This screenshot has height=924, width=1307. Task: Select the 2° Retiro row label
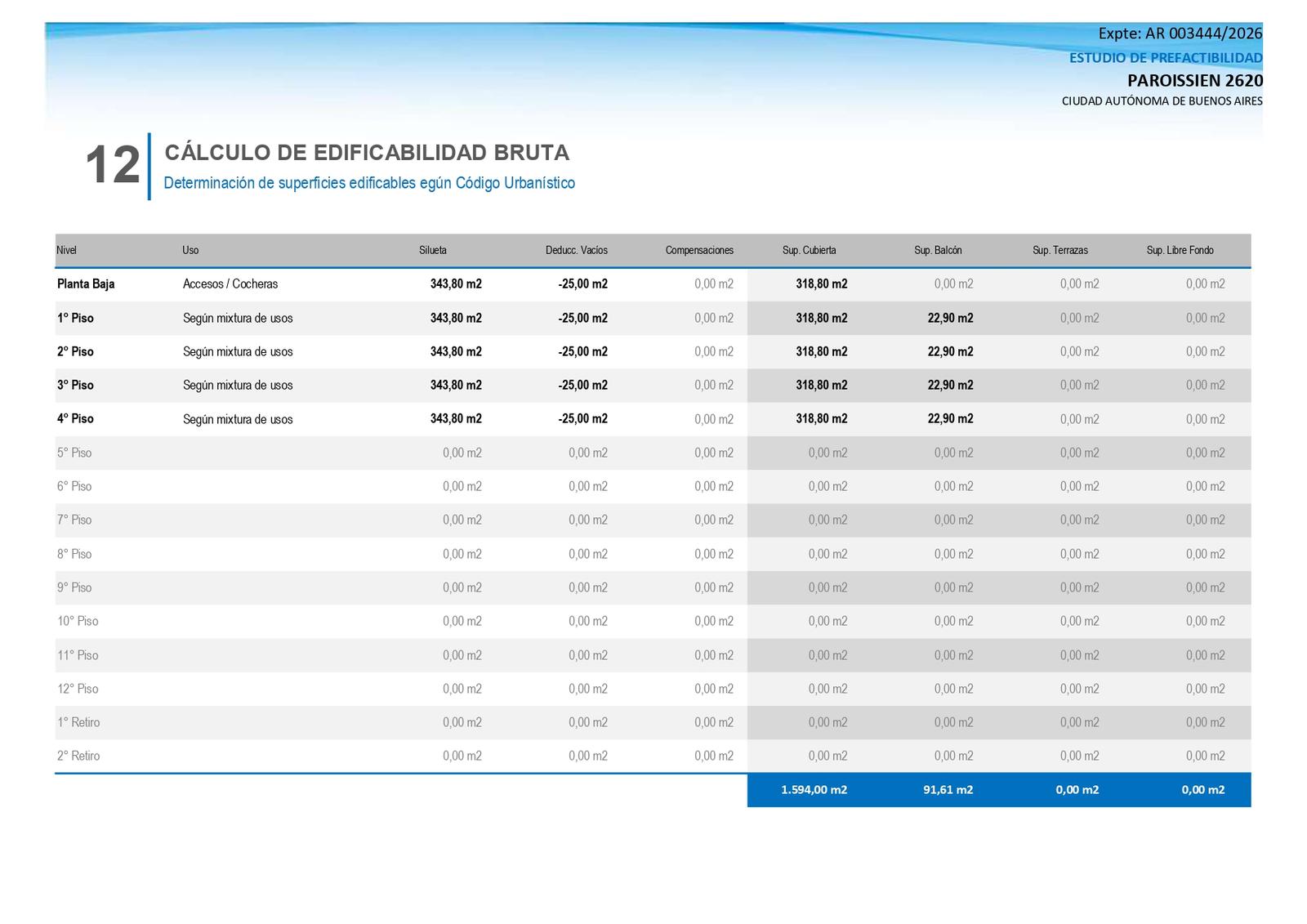point(78,757)
